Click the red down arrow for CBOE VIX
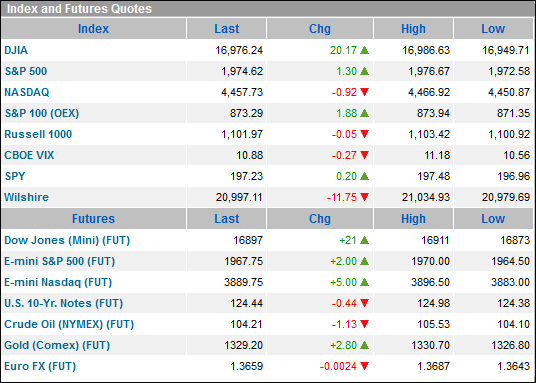The height and width of the screenshot is (383, 536). (x=364, y=155)
